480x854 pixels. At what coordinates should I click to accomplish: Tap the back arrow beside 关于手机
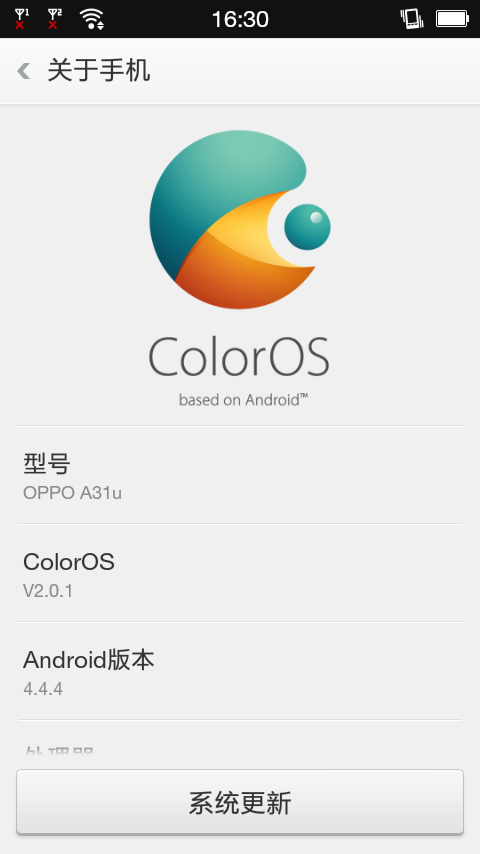[x=23, y=70]
